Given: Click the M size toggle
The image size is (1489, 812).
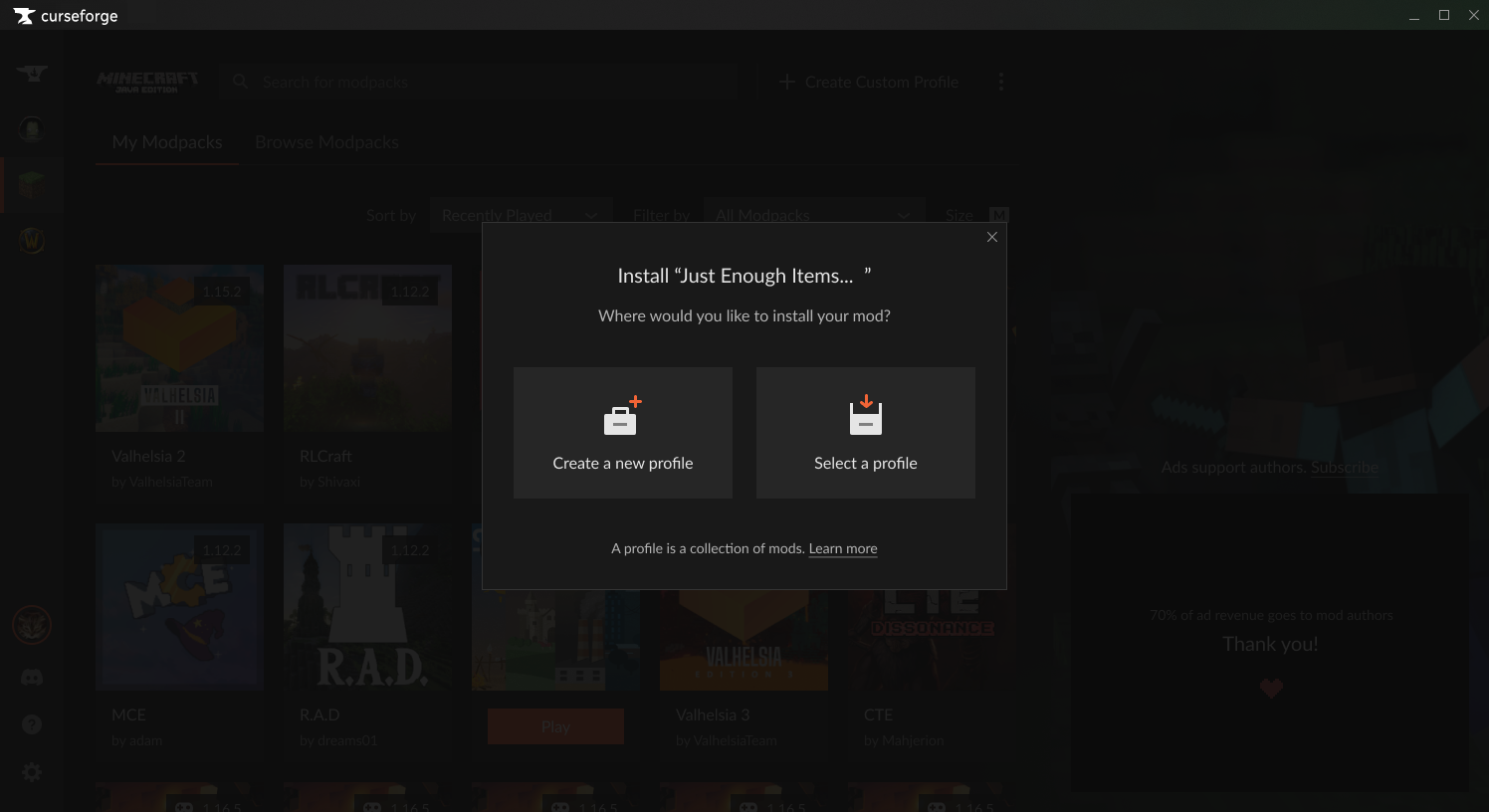Looking at the screenshot, I should coord(999,215).
